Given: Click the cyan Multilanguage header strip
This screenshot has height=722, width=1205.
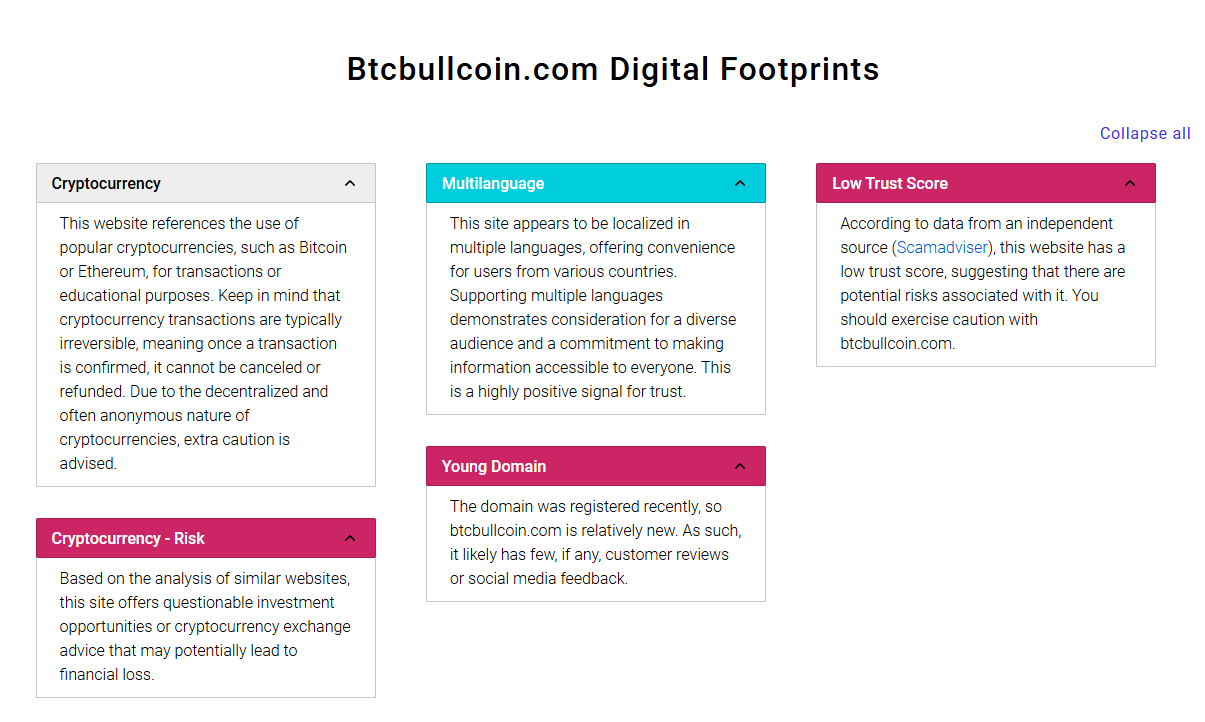Looking at the screenshot, I should (x=596, y=183).
